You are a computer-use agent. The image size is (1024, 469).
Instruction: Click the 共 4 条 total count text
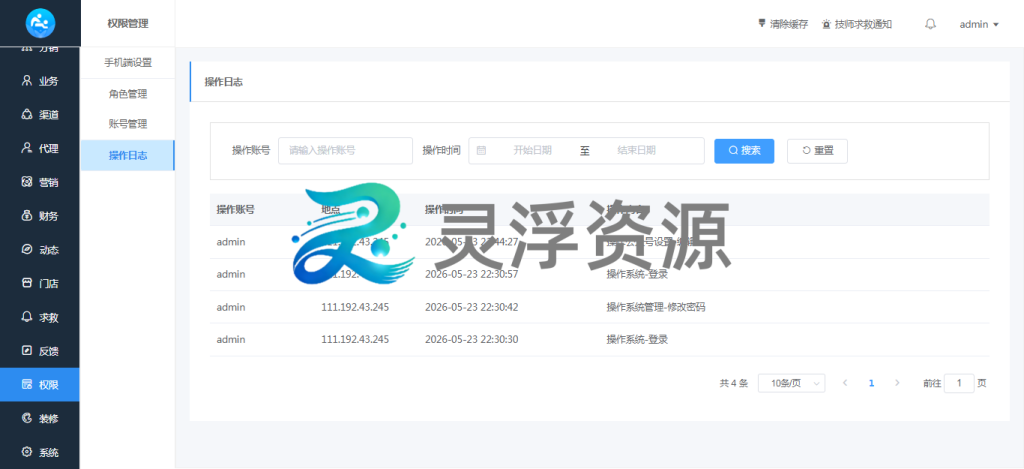point(733,383)
